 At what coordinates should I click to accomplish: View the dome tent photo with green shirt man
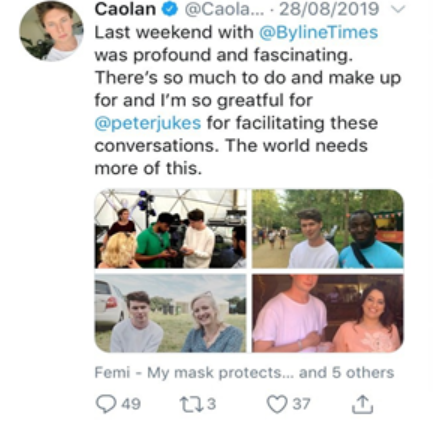pos(171,229)
